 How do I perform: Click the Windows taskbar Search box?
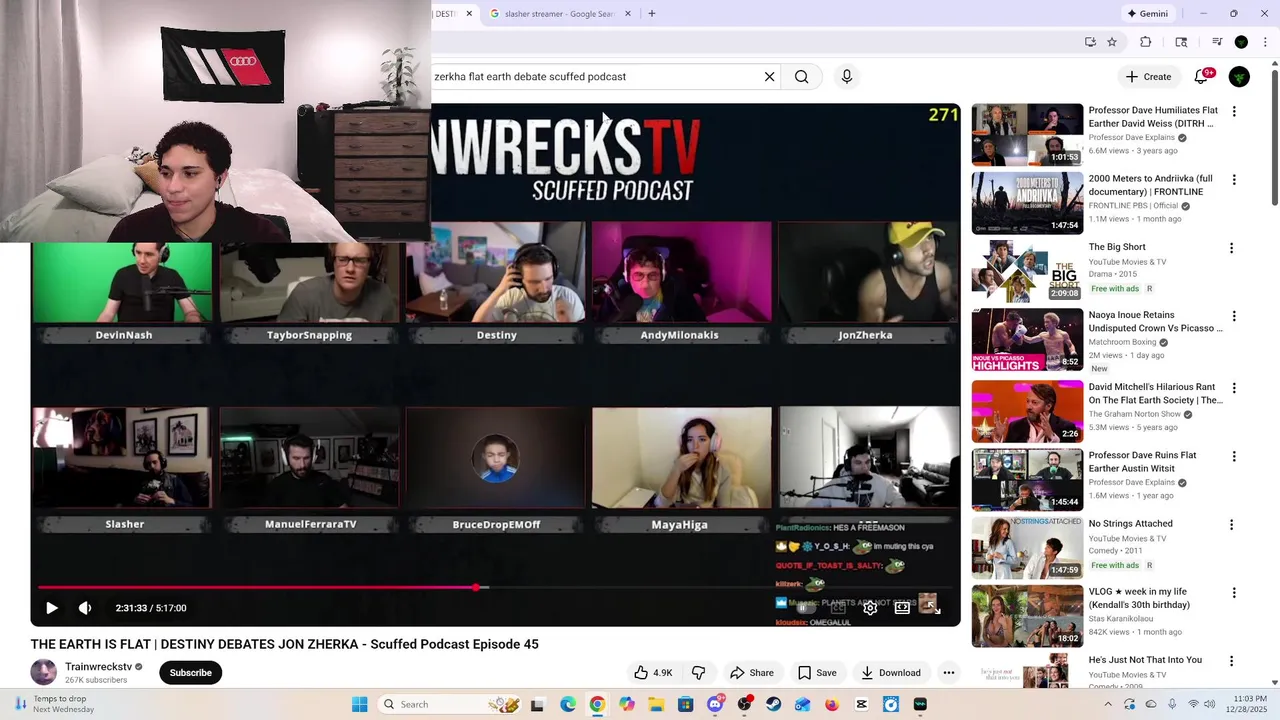tap(450, 704)
